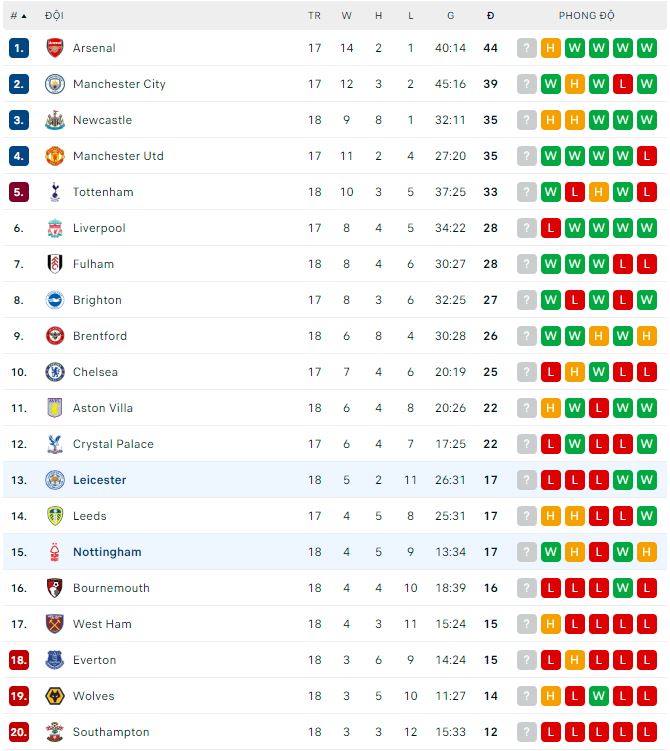Click Manchester Utd's red L form badge
Viewport: 670px width, 751px height.
tap(646, 156)
